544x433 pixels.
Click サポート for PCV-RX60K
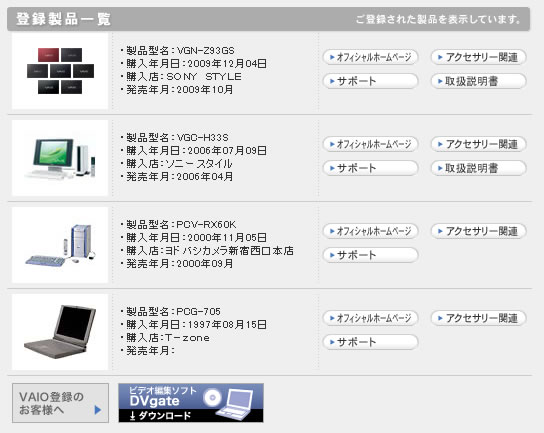click(371, 255)
